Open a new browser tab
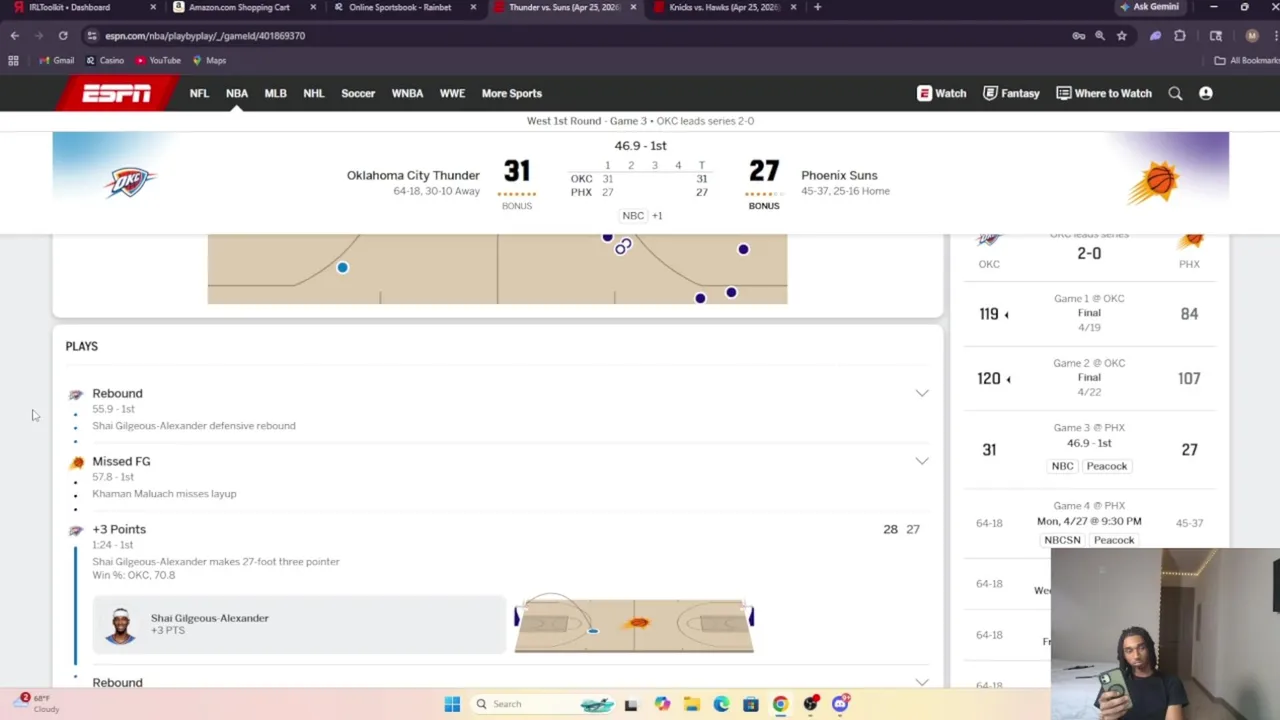Image resolution: width=1280 pixels, height=720 pixels. tap(817, 7)
